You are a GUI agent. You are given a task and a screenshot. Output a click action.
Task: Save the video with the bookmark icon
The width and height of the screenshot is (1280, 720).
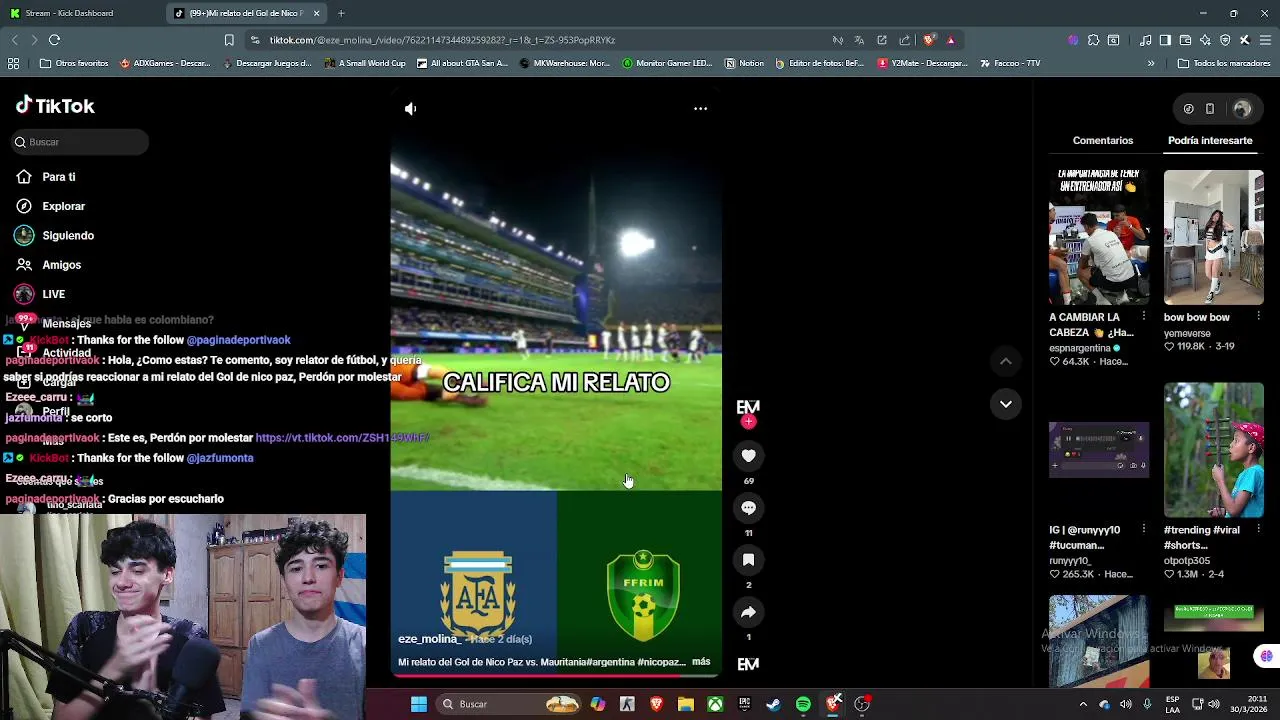click(x=748, y=560)
